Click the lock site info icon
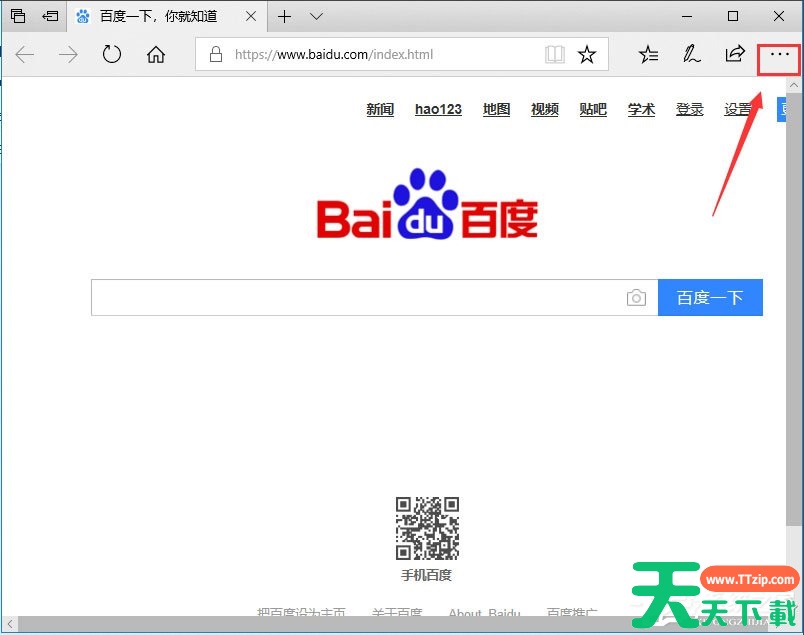Image resolution: width=804 pixels, height=635 pixels. coord(216,54)
